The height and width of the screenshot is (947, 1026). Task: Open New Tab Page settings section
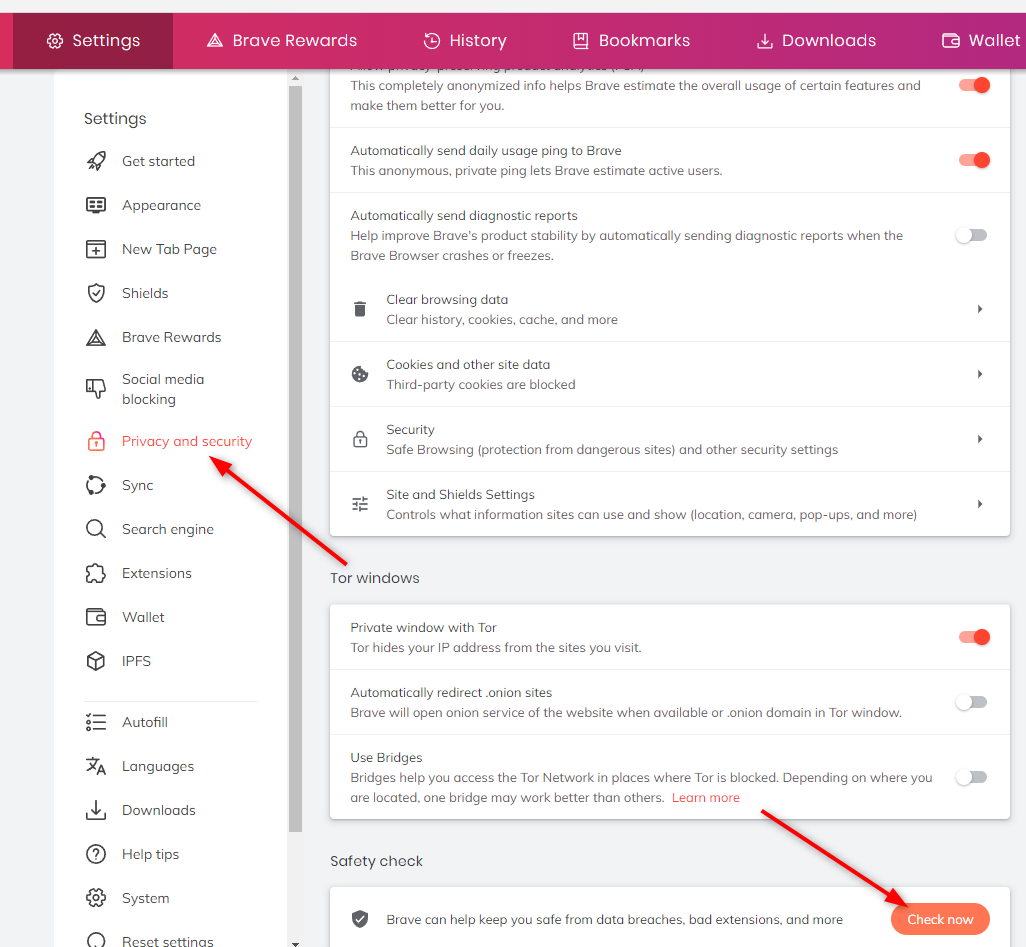click(169, 249)
